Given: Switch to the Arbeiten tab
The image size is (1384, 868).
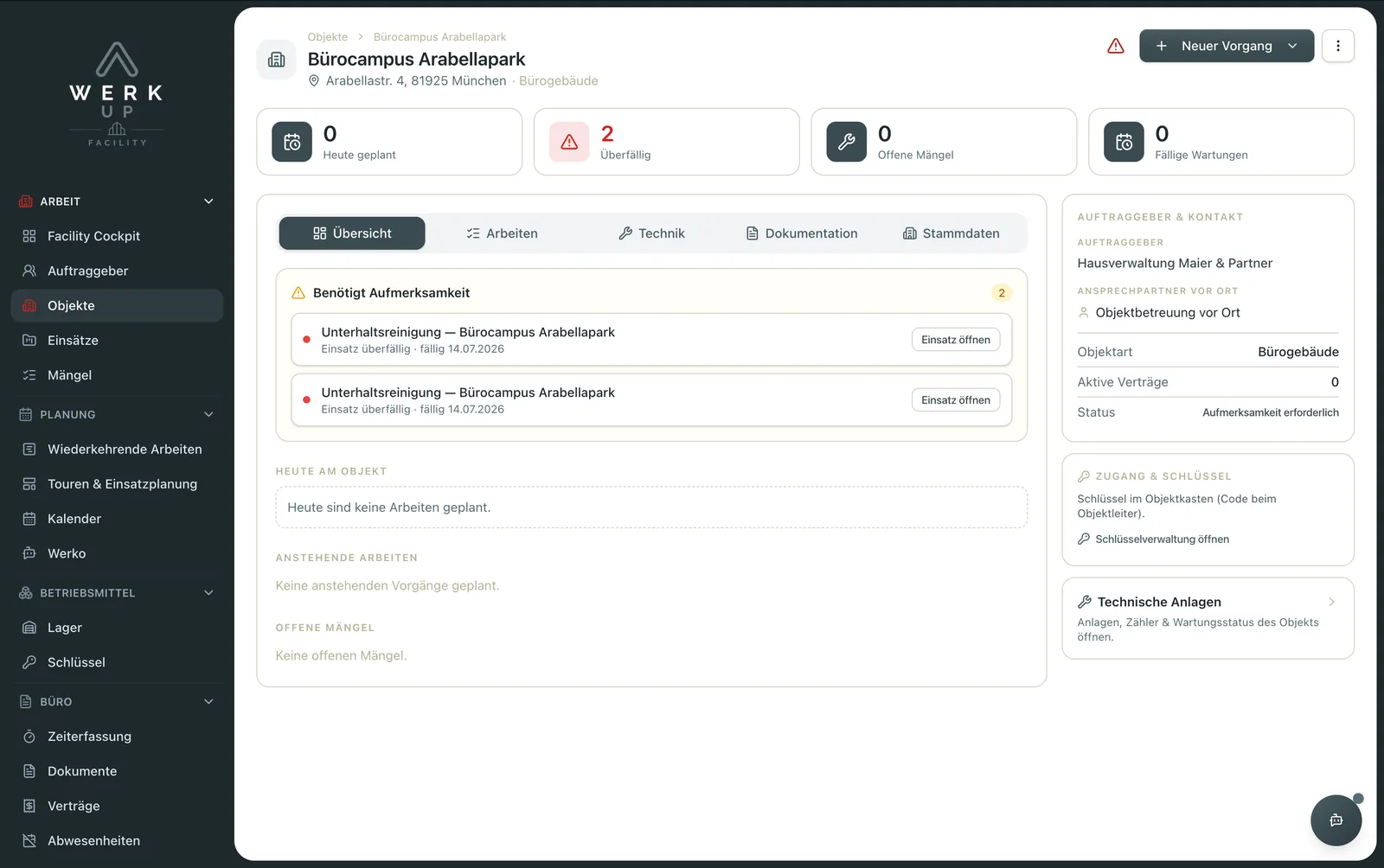Looking at the screenshot, I should tap(502, 233).
